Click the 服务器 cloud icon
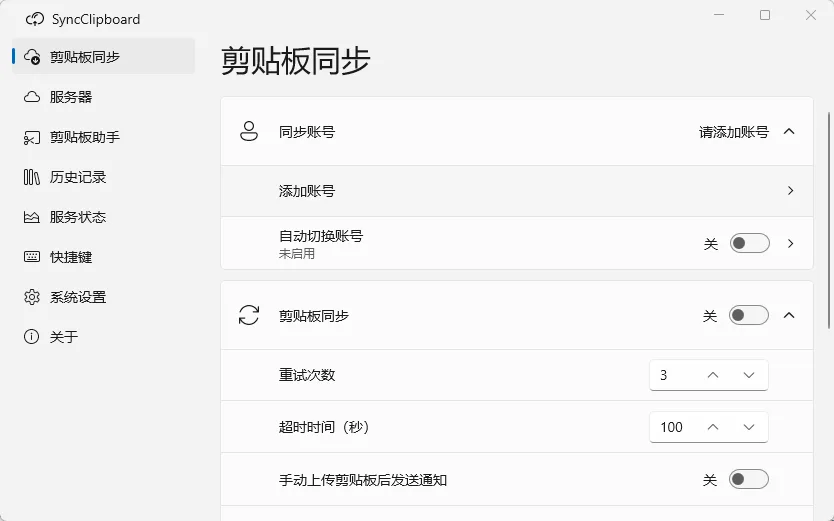This screenshot has width=834, height=521. [32, 97]
